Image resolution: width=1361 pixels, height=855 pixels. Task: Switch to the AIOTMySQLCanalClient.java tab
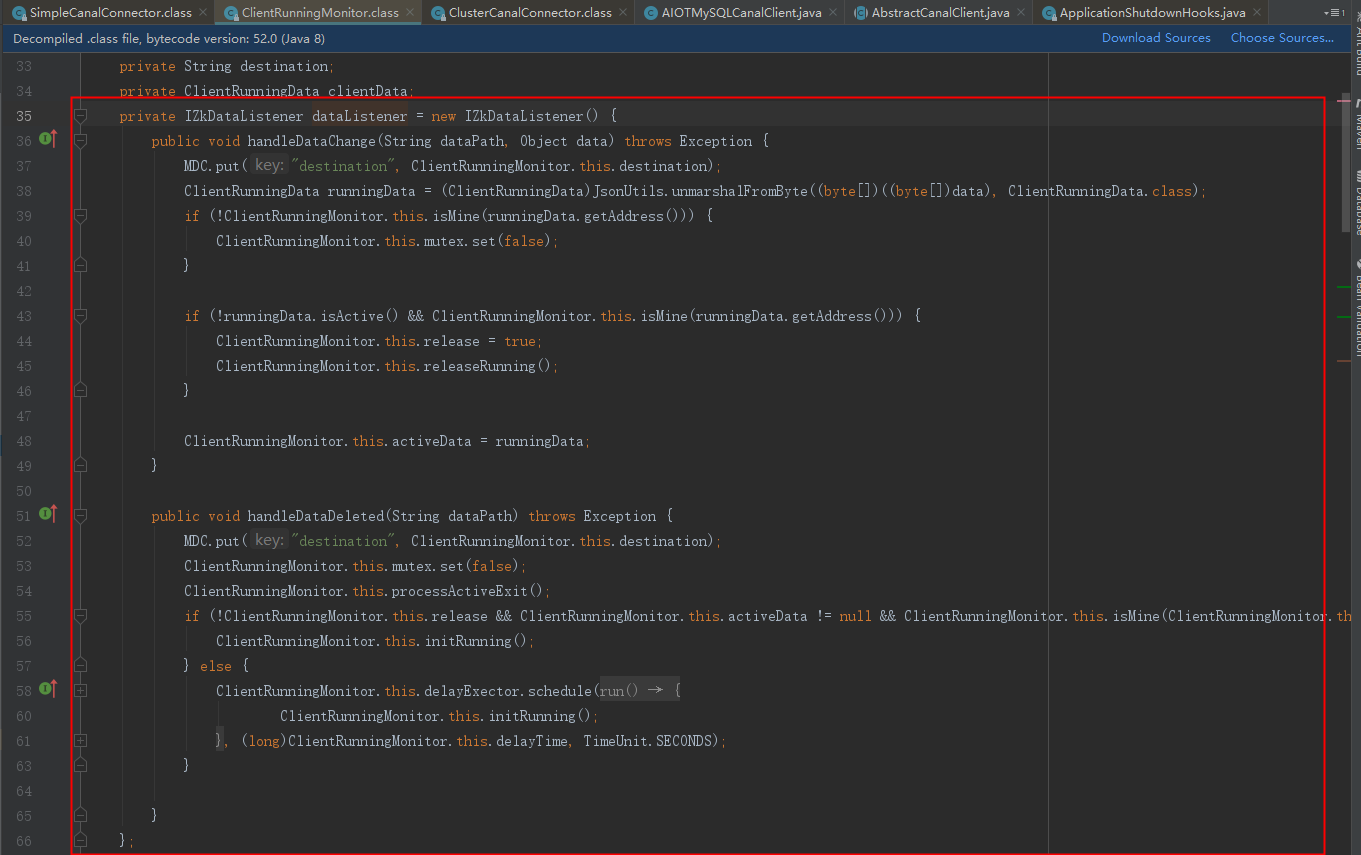[741, 13]
